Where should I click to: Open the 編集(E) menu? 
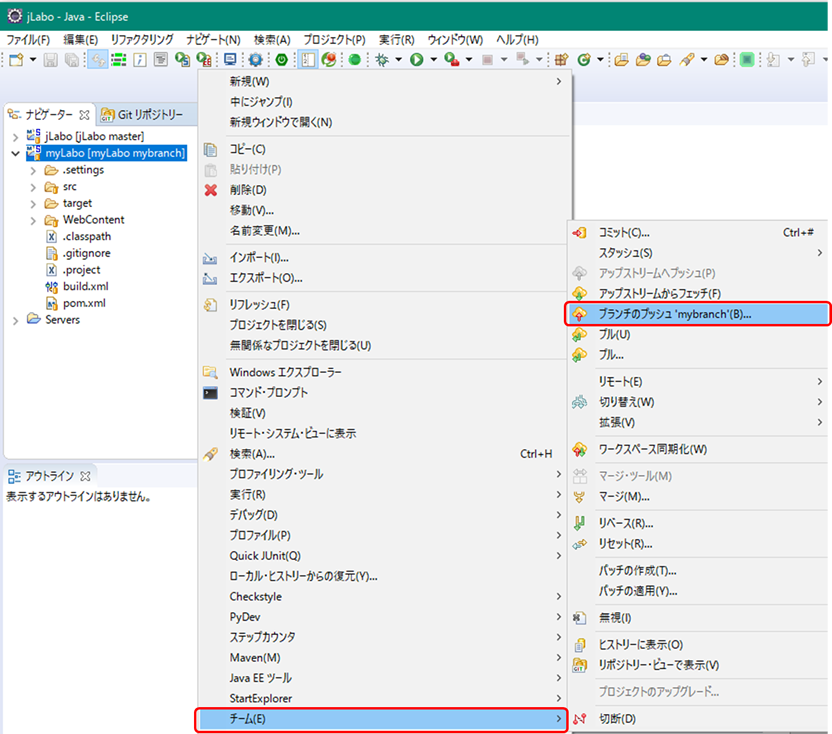click(x=81, y=40)
